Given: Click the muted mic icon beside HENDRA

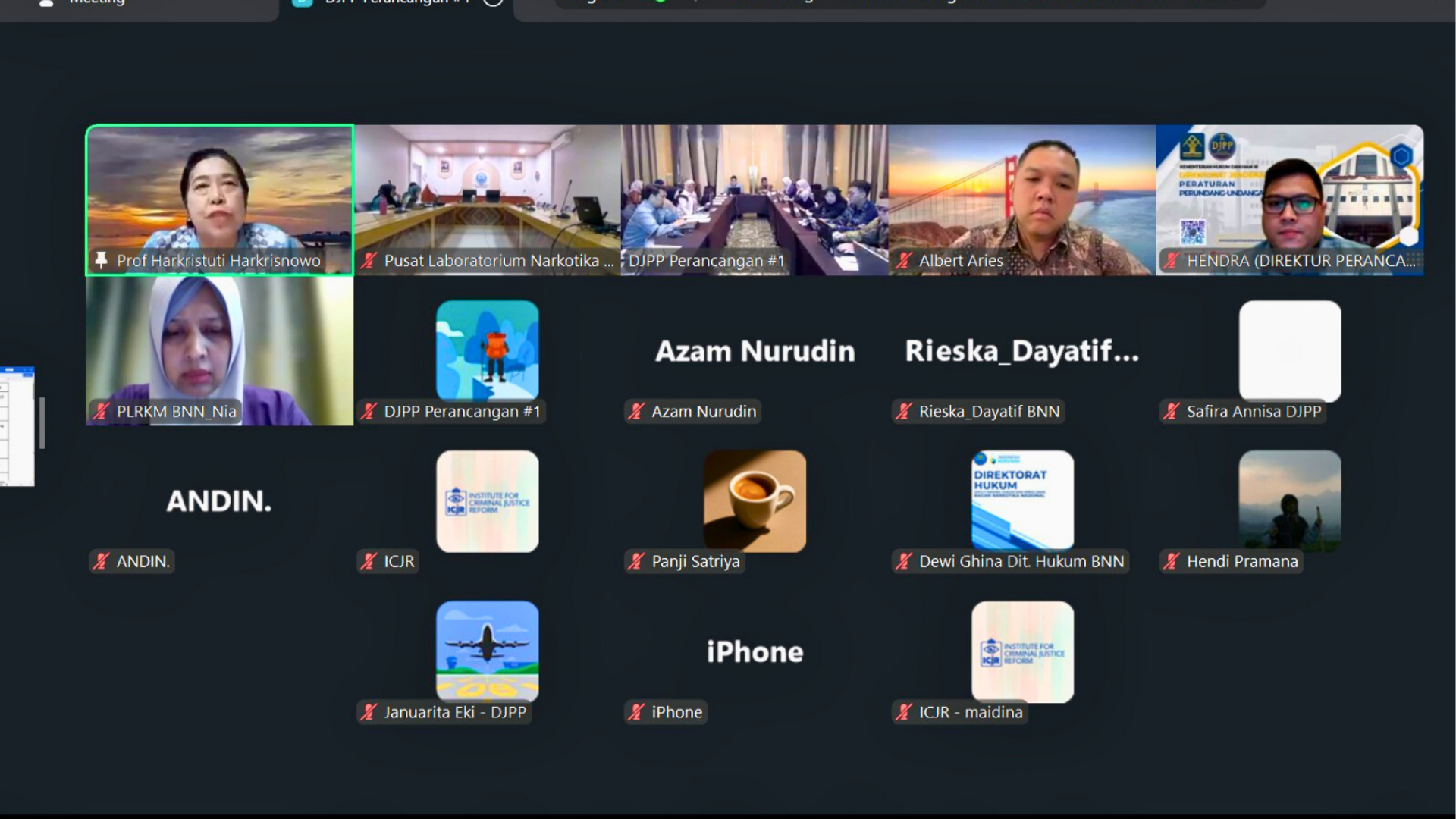Looking at the screenshot, I should pos(1171,261).
